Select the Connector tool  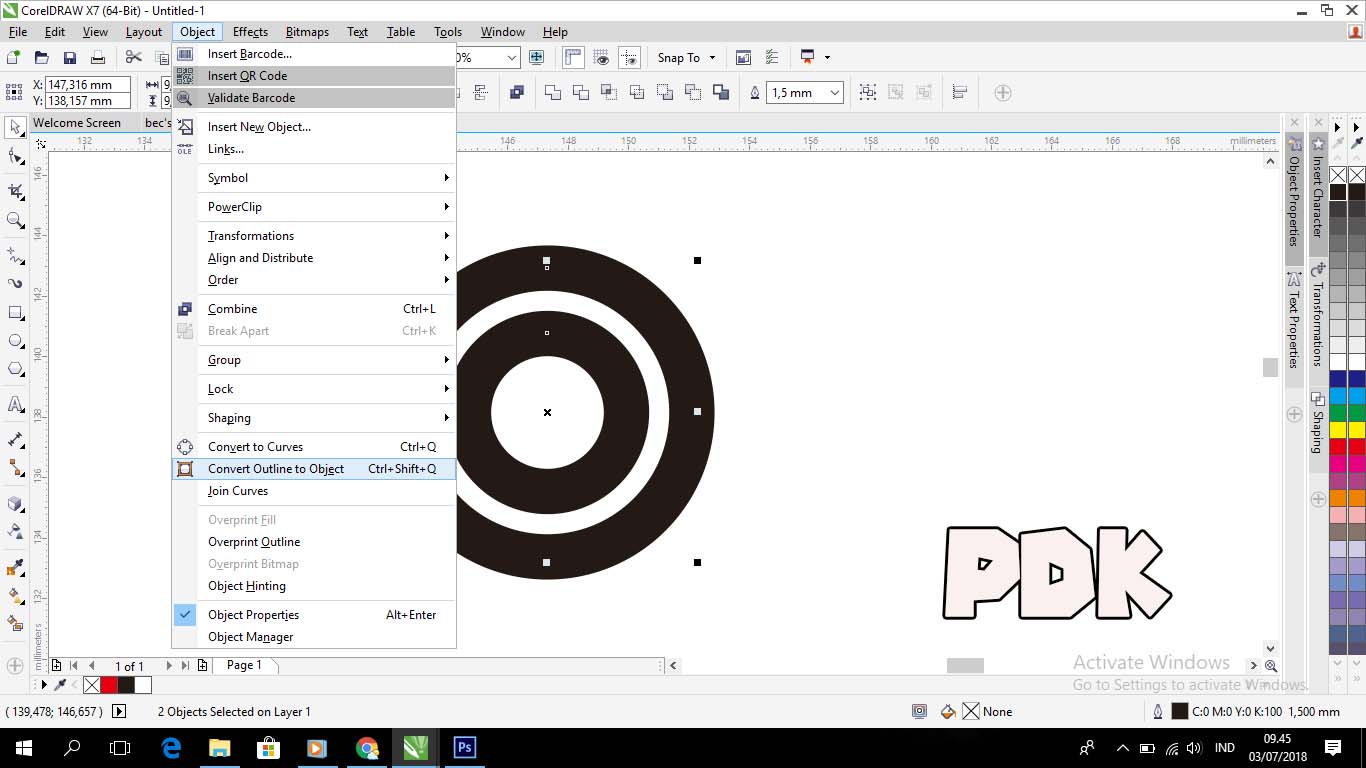15,468
